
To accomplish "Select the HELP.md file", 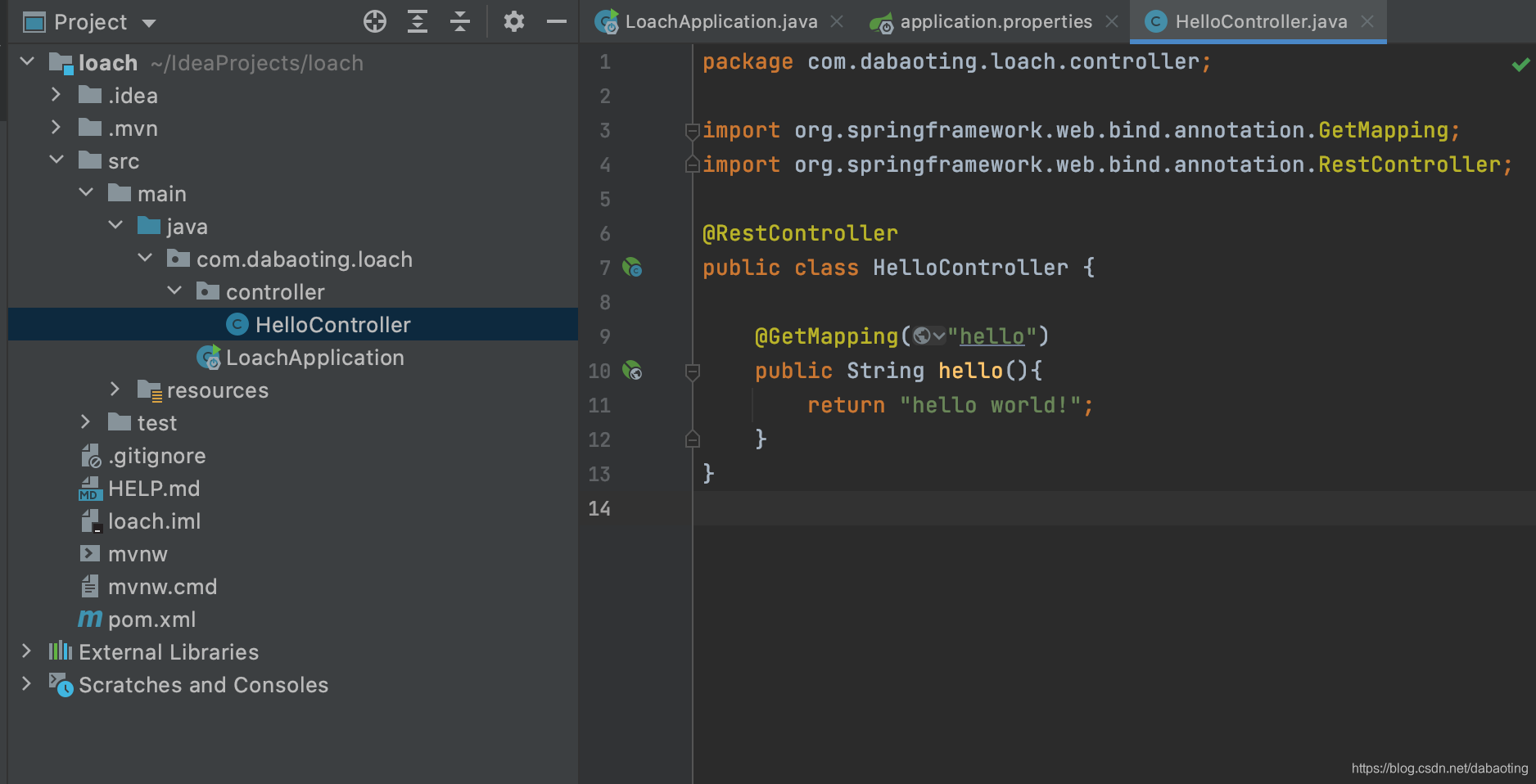I will (154, 489).
